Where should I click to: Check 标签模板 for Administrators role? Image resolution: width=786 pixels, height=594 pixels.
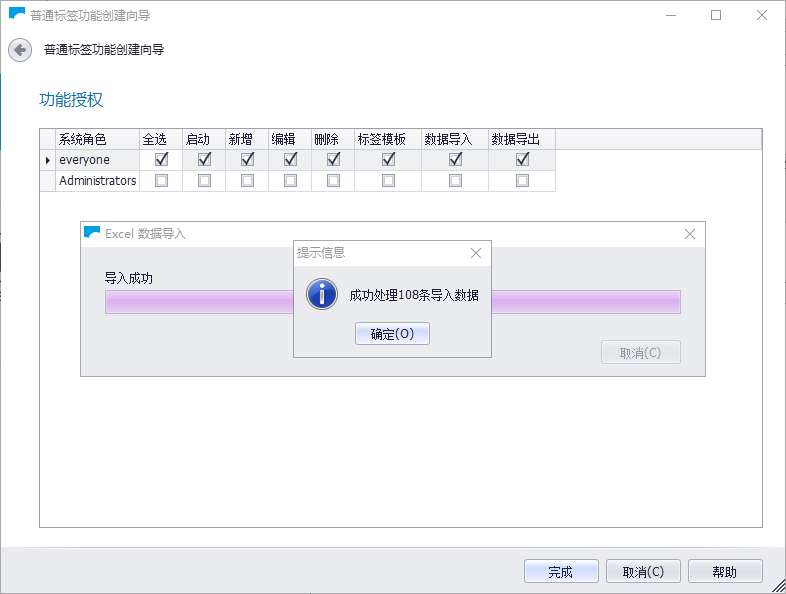(x=388, y=181)
